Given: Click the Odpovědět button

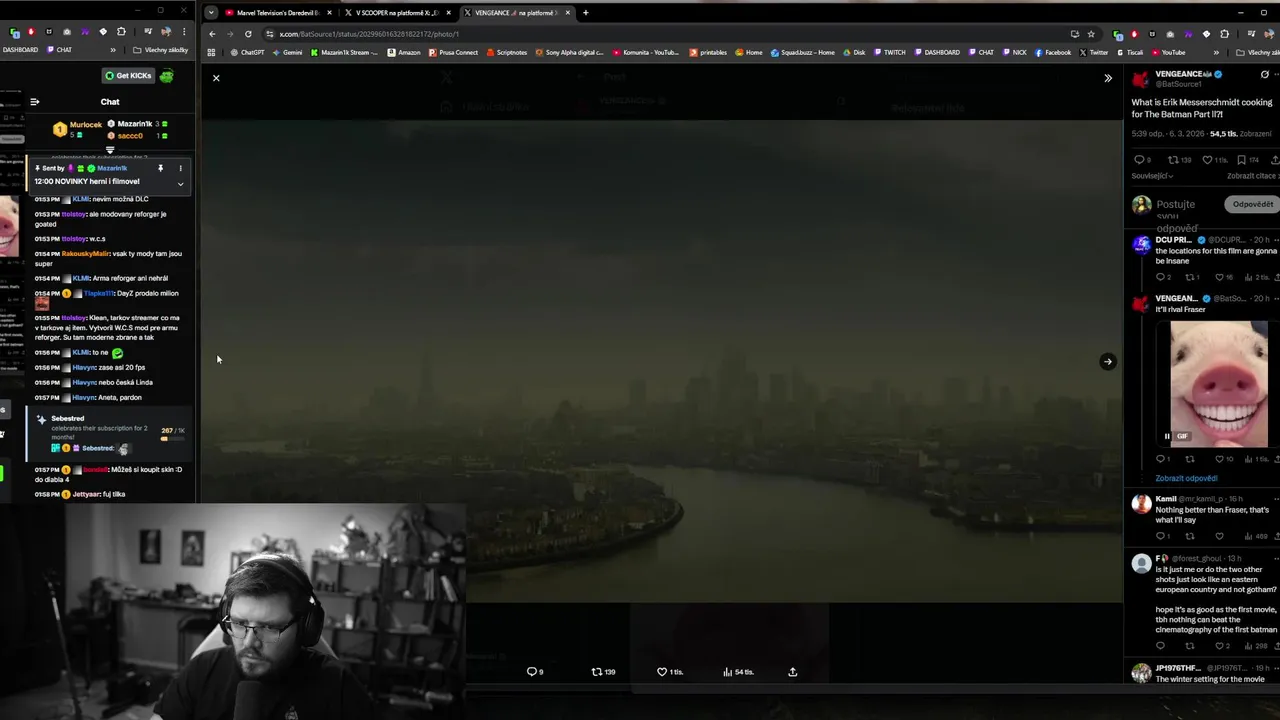Looking at the screenshot, I should [x=1252, y=204].
